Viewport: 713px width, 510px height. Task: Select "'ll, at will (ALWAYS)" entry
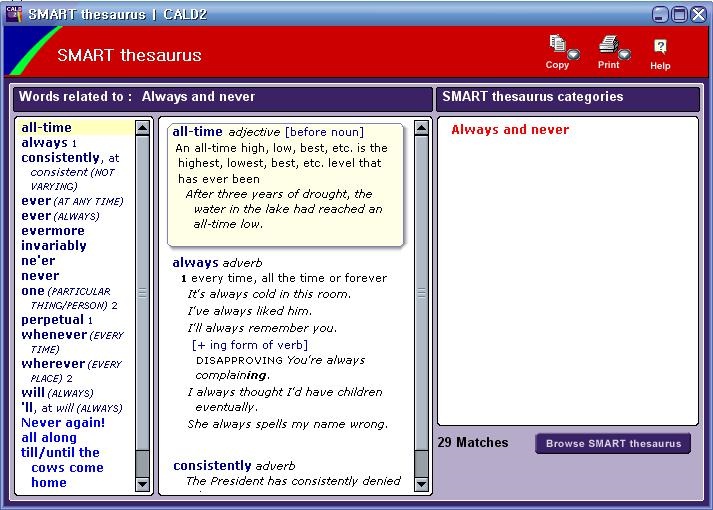(x=72, y=408)
